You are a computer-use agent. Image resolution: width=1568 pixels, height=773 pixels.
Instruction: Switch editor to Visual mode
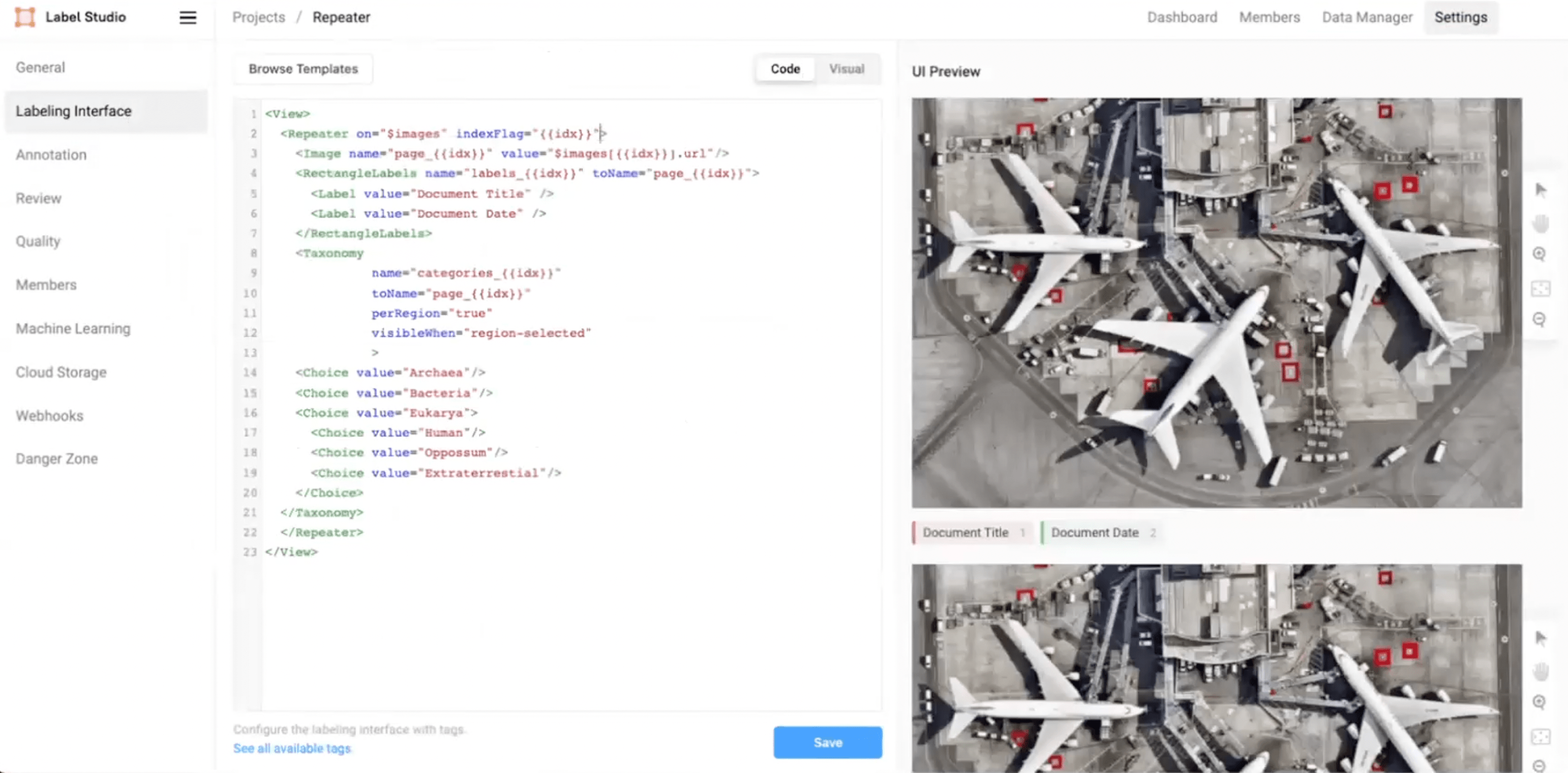point(846,69)
